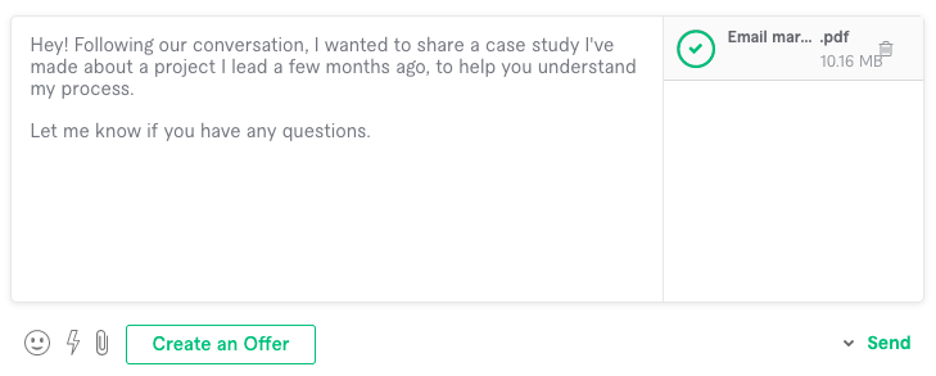Open the emoji picker smiley icon
936x376 pixels.
[x=37, y=344]
